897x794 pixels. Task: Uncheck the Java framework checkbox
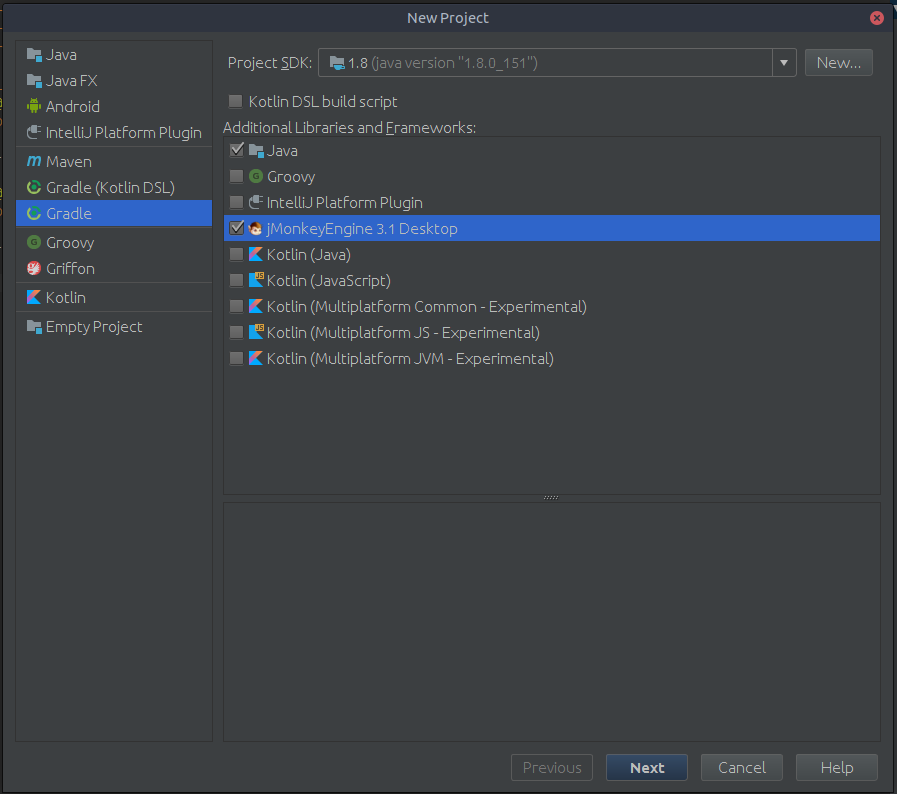(x=236, y=150)
